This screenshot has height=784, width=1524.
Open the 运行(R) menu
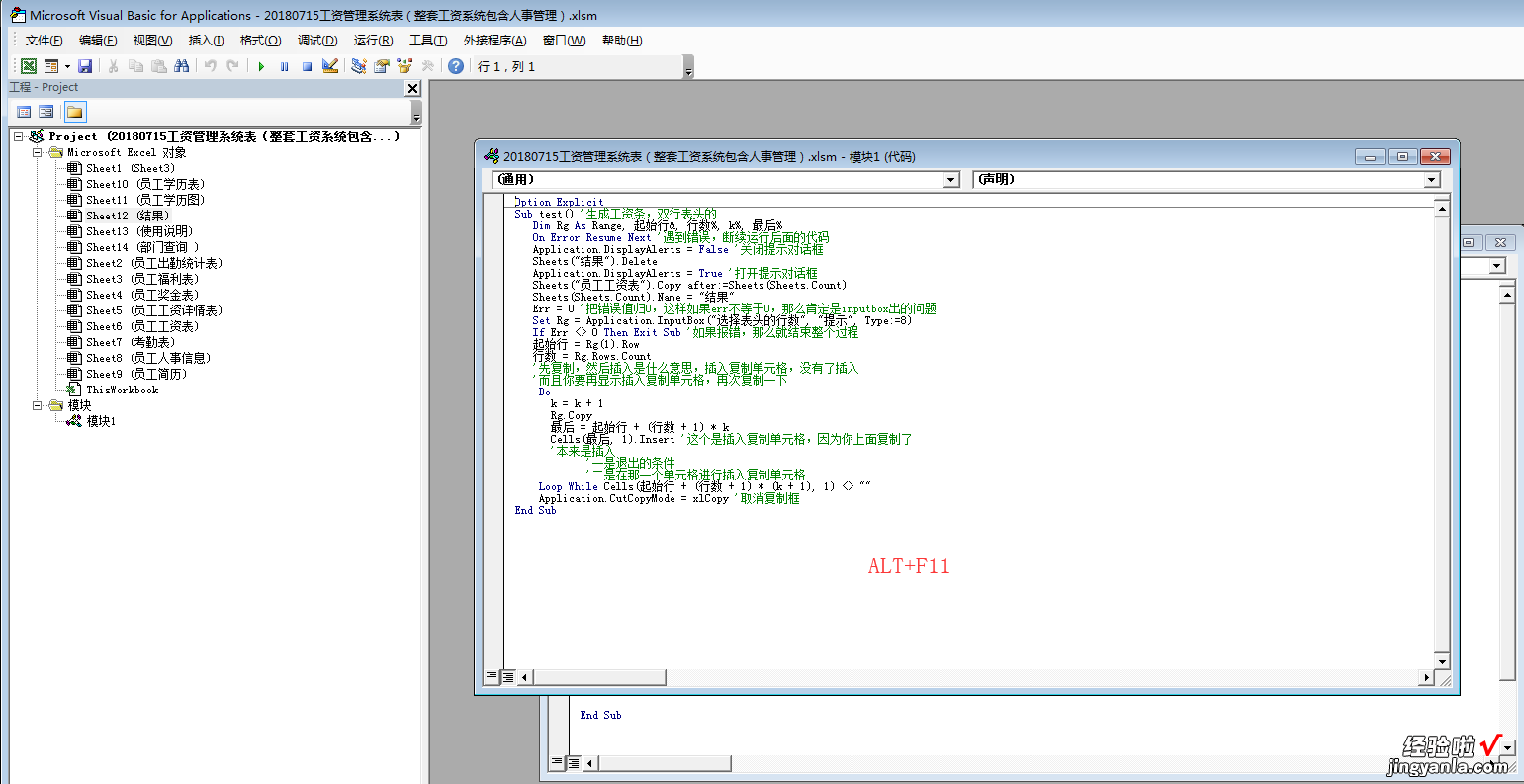coord(373,41)
